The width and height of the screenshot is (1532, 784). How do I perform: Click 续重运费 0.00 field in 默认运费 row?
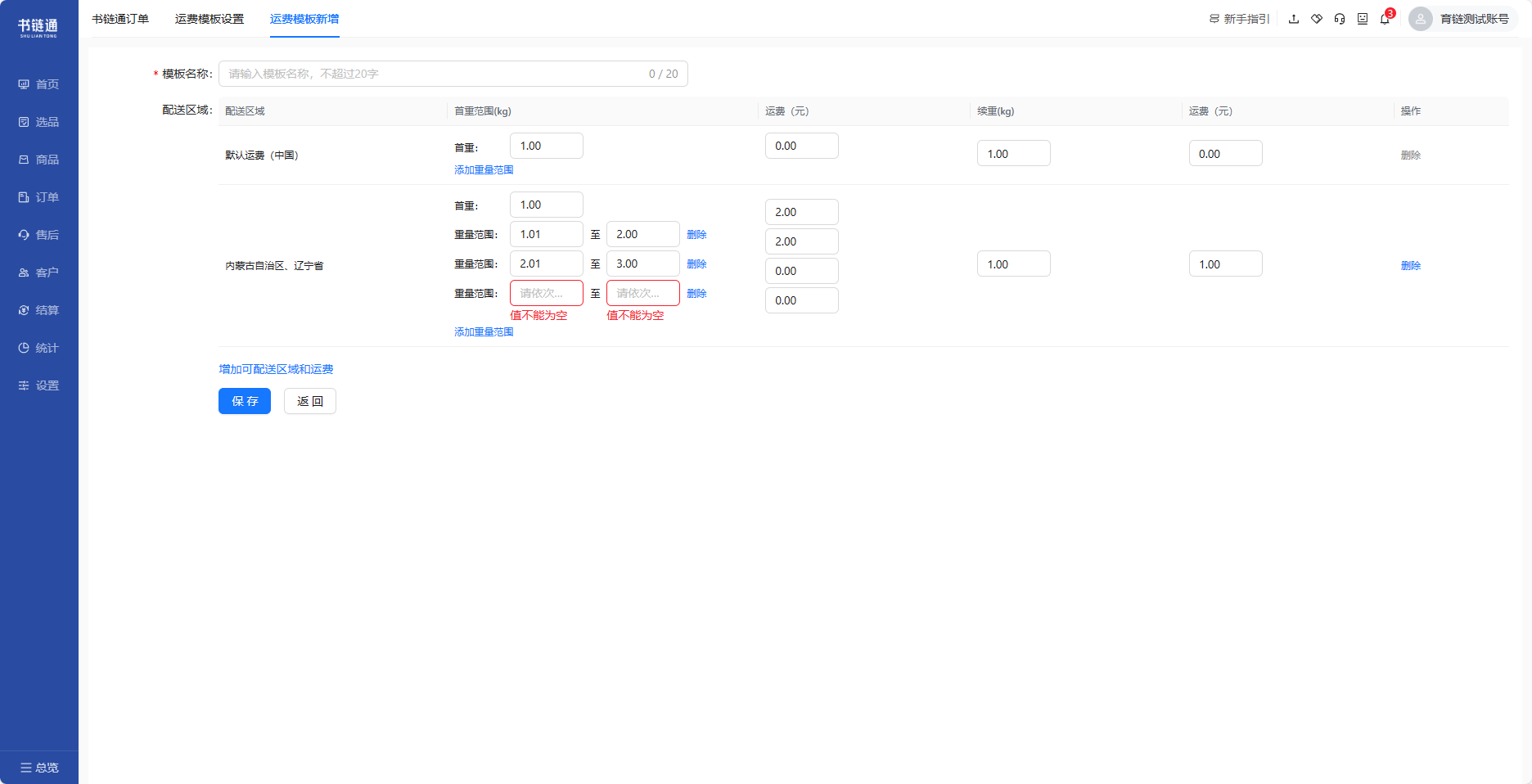click(1226, 153)
